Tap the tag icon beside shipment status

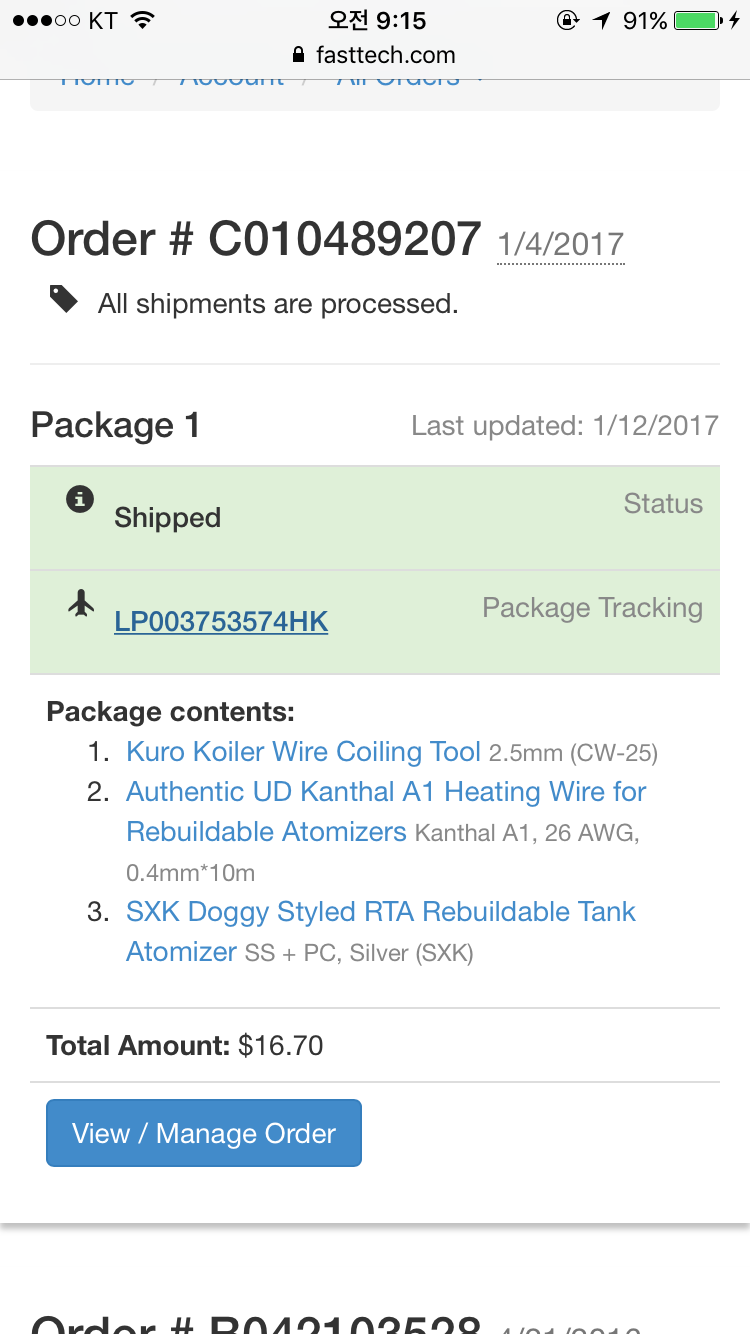(64, 299)
